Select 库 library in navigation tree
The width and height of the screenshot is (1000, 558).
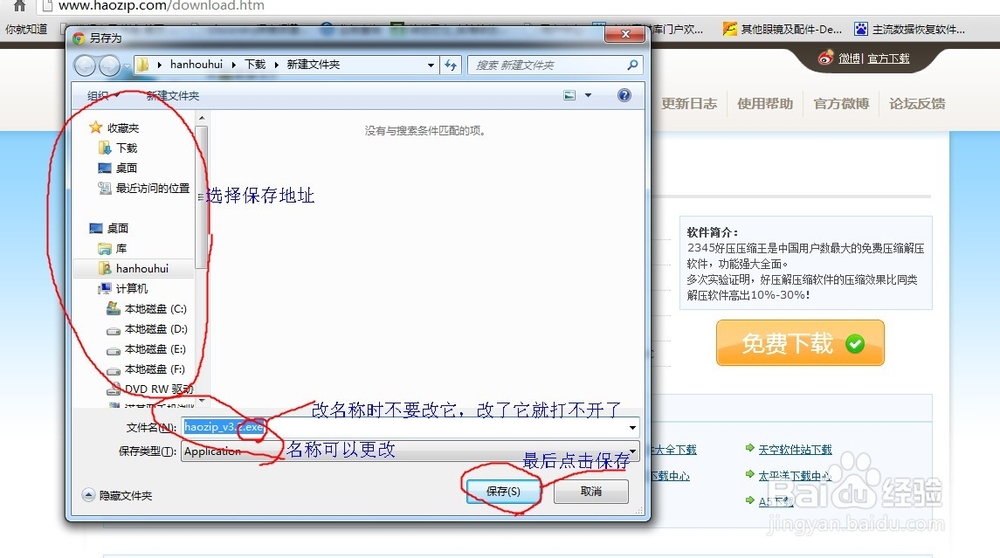pyautogui.click(x=112, y=248)
